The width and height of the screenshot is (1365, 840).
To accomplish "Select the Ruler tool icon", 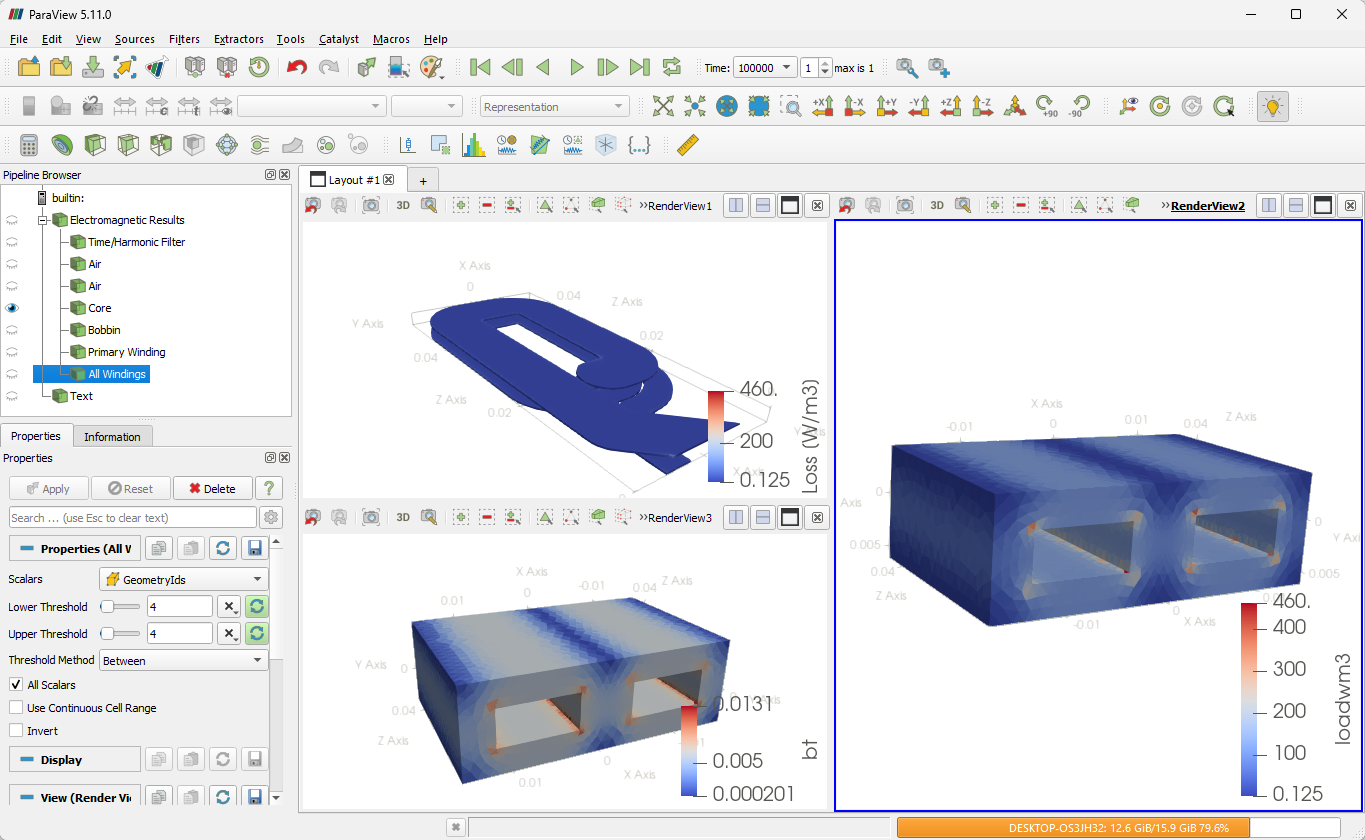I will click(x=687, y=145).
